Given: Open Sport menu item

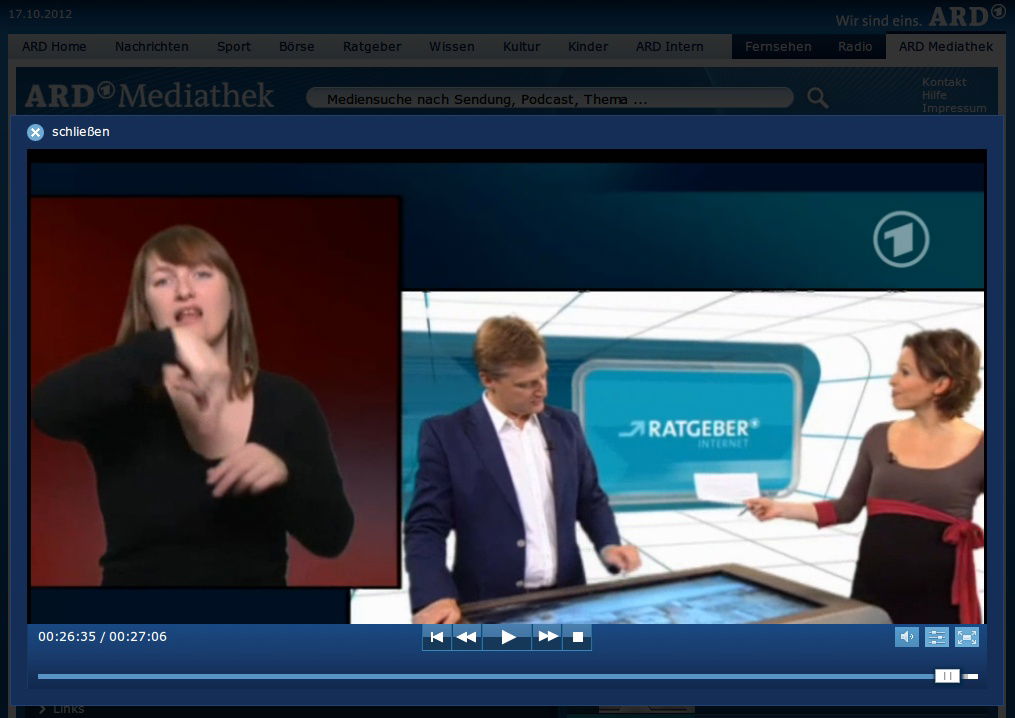Looking at the screenshot, I should click(234, 47).
